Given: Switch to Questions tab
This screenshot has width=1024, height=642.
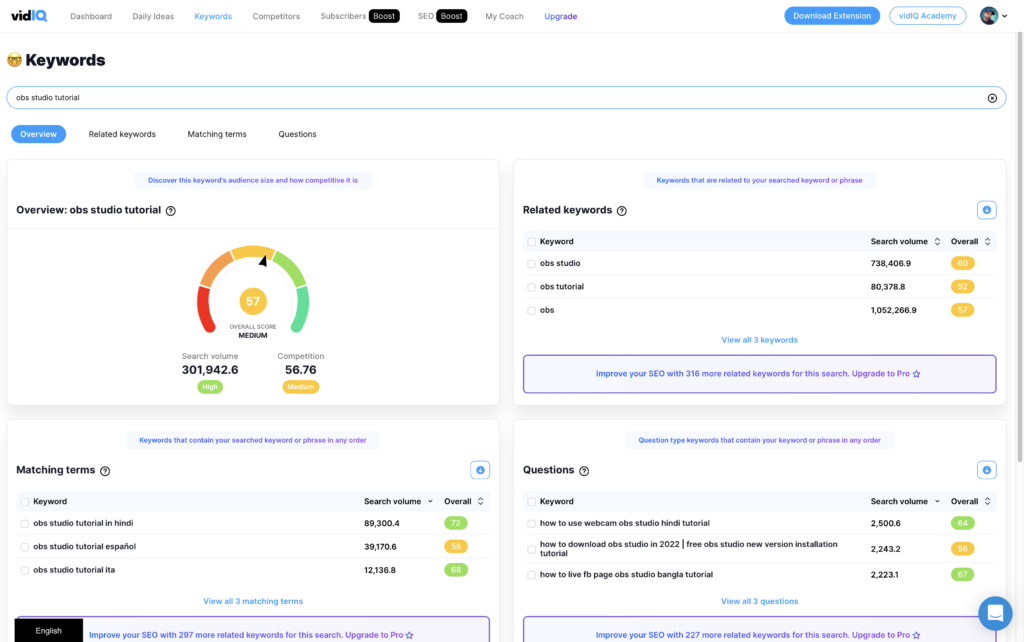Looking at the screenshot, I should 297,134.
